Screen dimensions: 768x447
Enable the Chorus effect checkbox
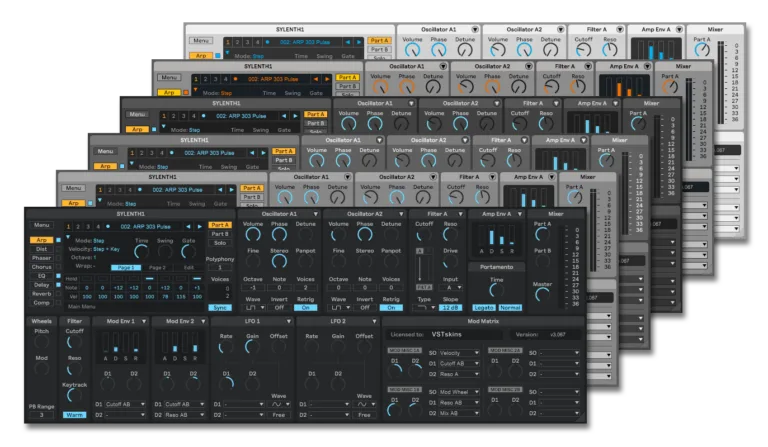click(58, 267)
